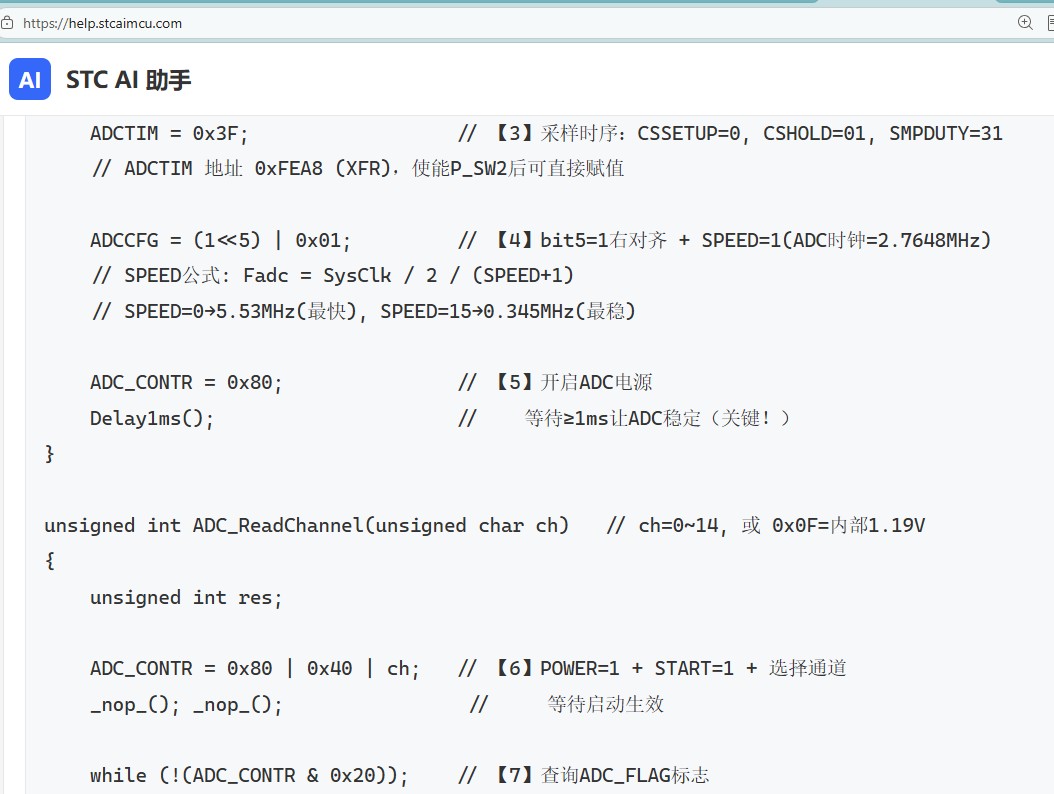Click the site security lock icon
This screenshot has height=794, width=1054.
click(x=7, y=23)
